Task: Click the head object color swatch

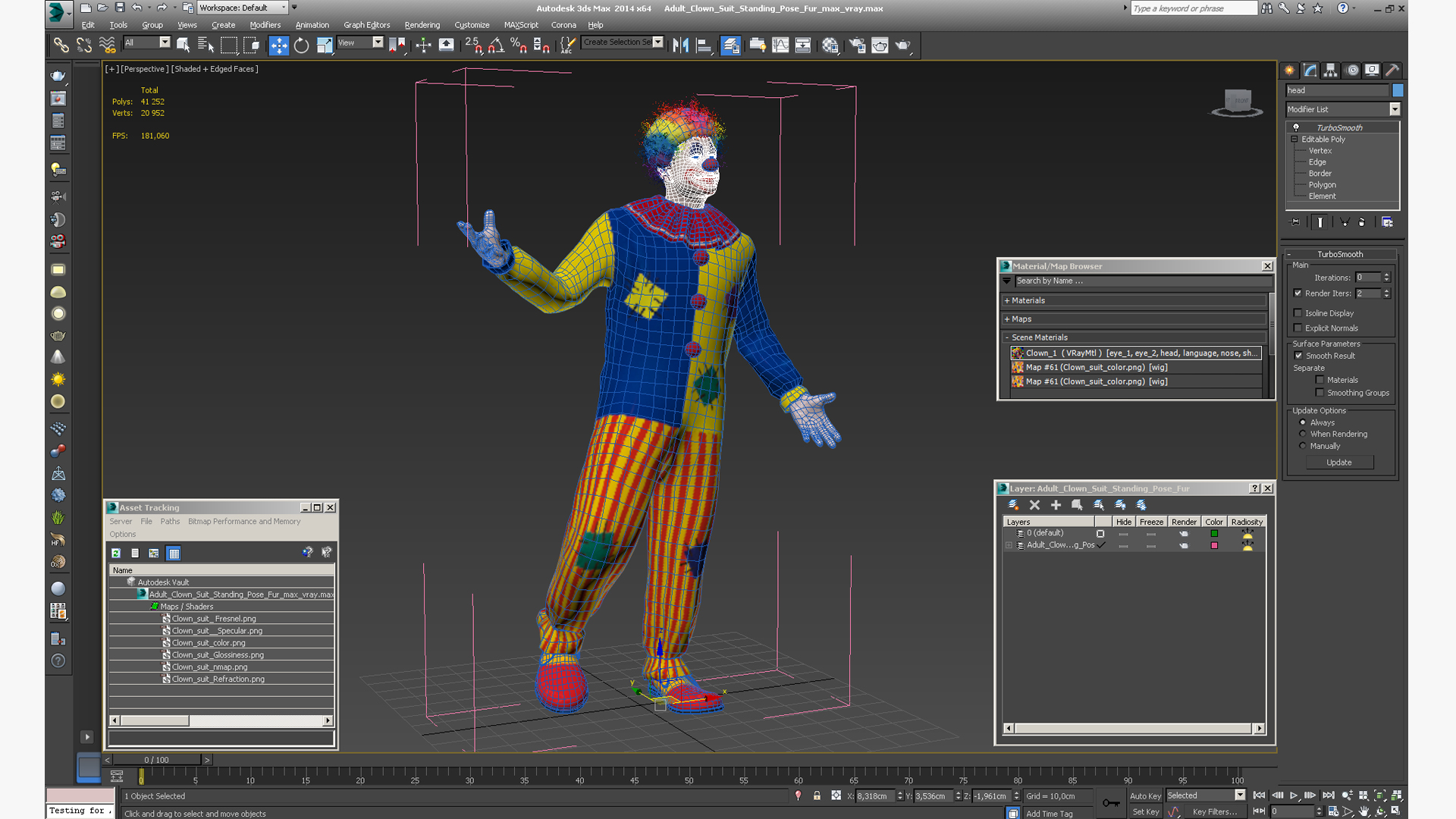Action: click(1398, 90)
